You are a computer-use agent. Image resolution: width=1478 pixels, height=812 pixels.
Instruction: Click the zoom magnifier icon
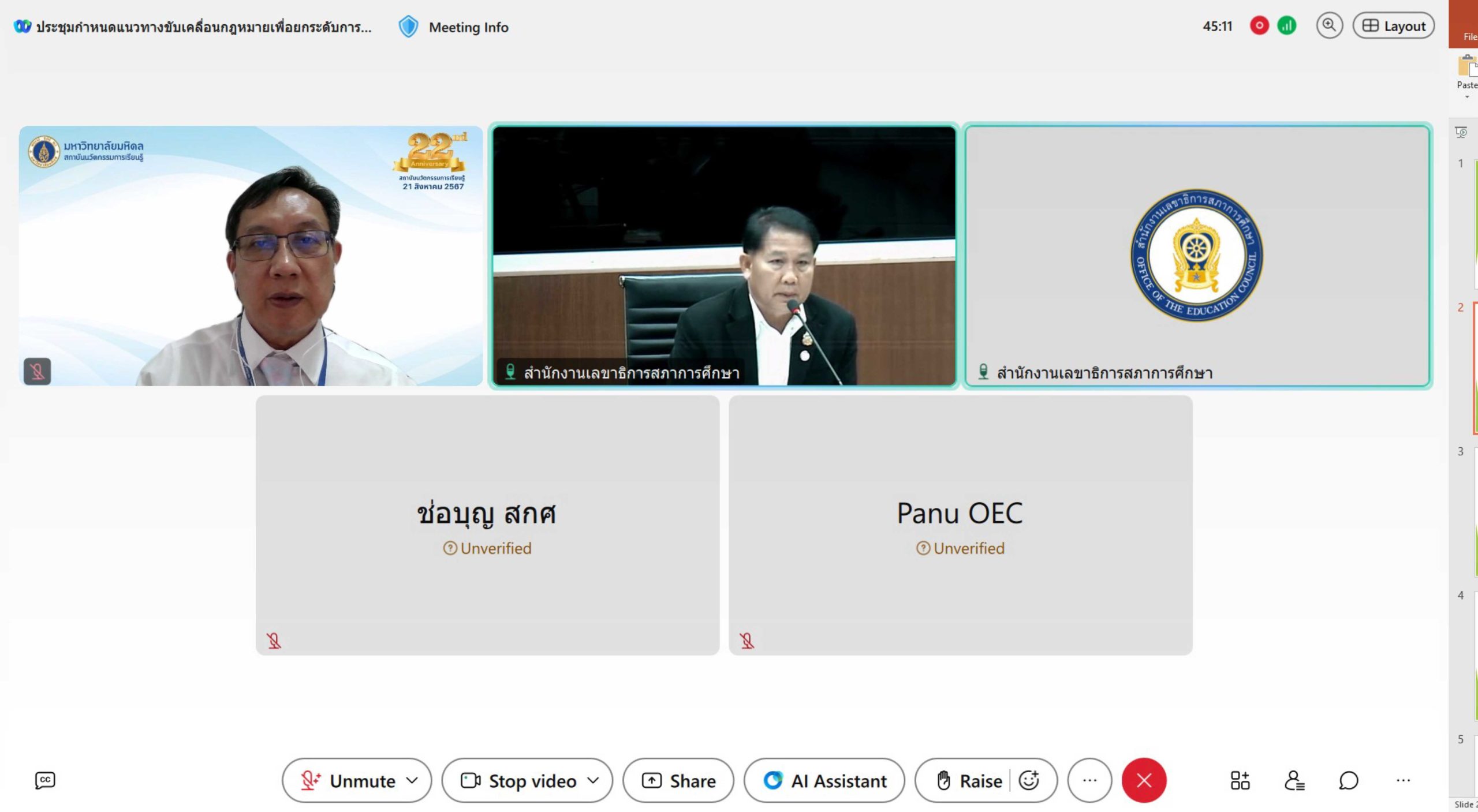click(1329, 26)
